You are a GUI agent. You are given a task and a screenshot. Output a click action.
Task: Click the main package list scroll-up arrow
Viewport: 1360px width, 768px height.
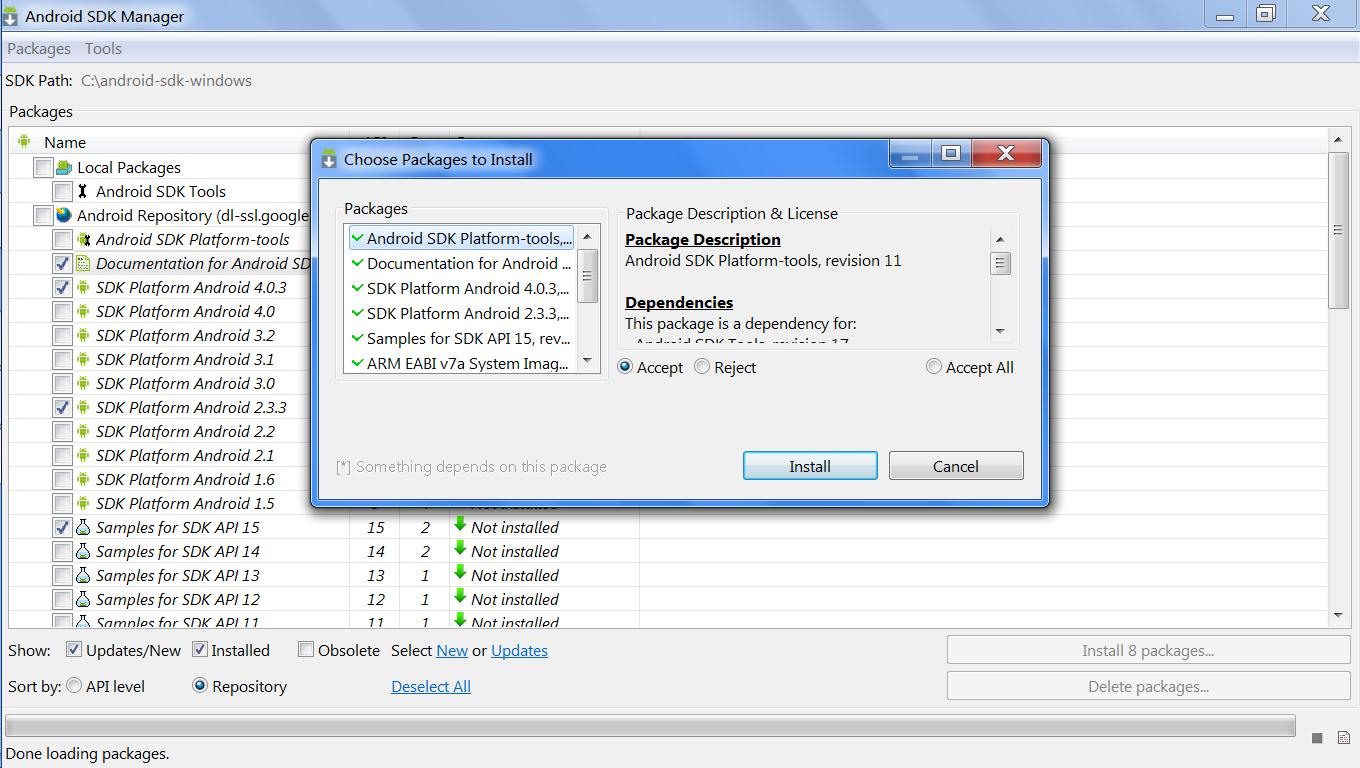pyautogui.click(x=1339, y=138)
